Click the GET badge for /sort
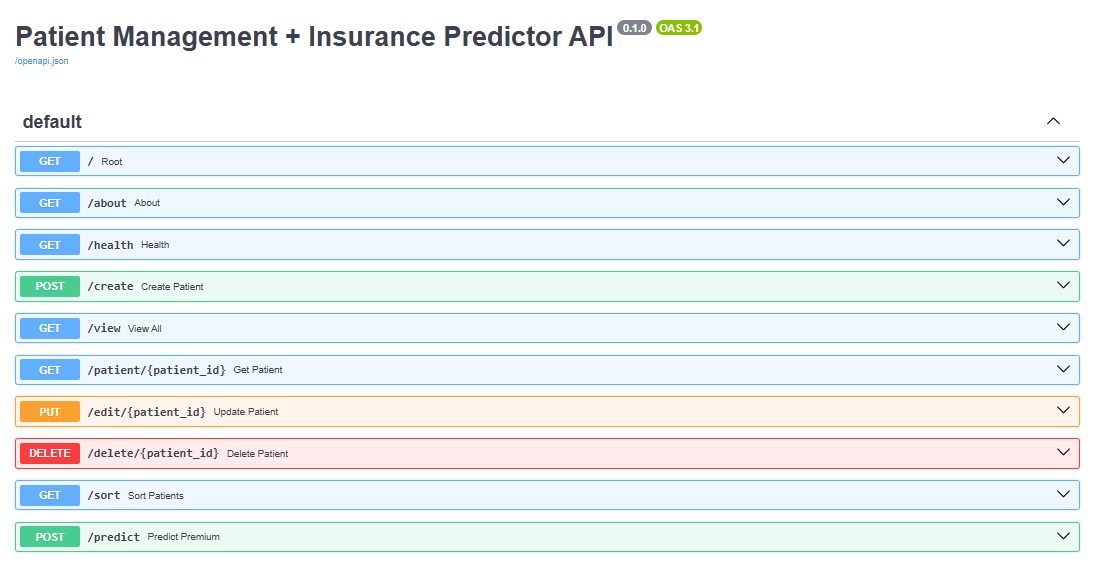The height and width of the screenshot is (565, 1094). click(x=50, y=495)
